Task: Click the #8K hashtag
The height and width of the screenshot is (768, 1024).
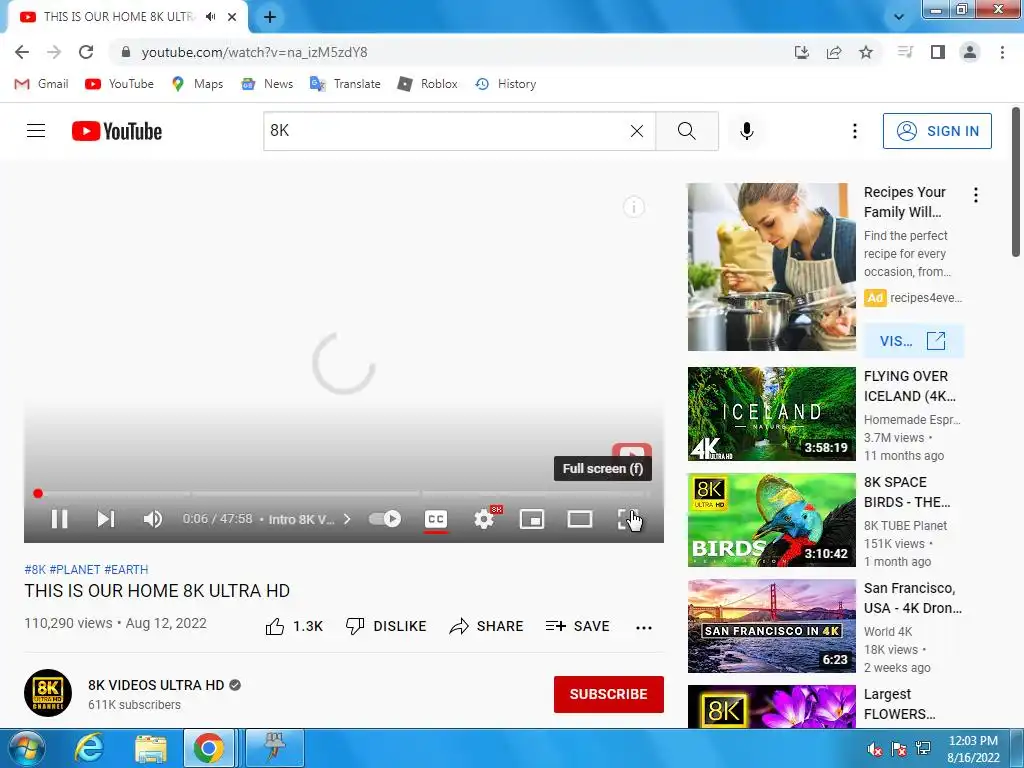Action: click(x=35, y=569)
